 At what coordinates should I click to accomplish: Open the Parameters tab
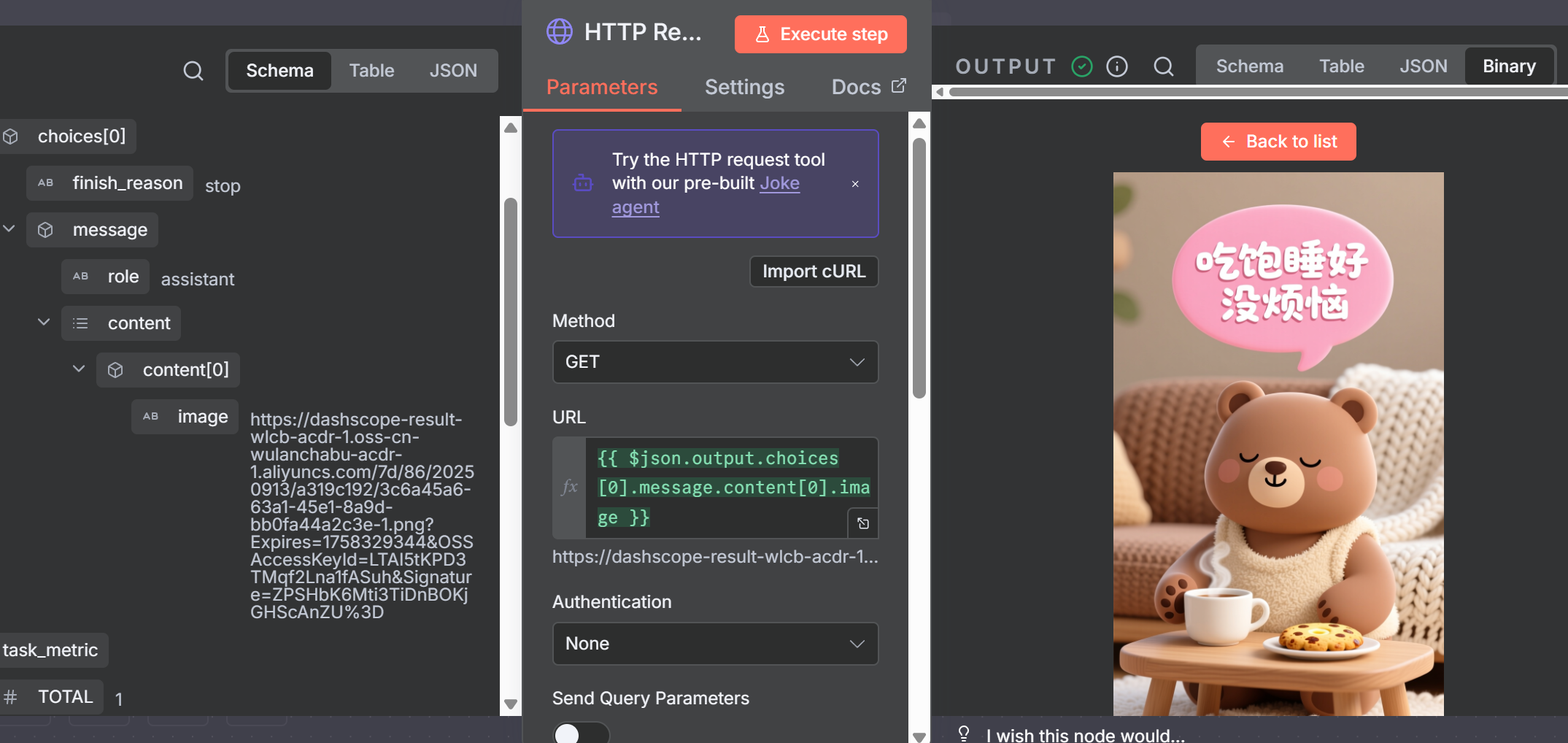(x=602, y=87)
